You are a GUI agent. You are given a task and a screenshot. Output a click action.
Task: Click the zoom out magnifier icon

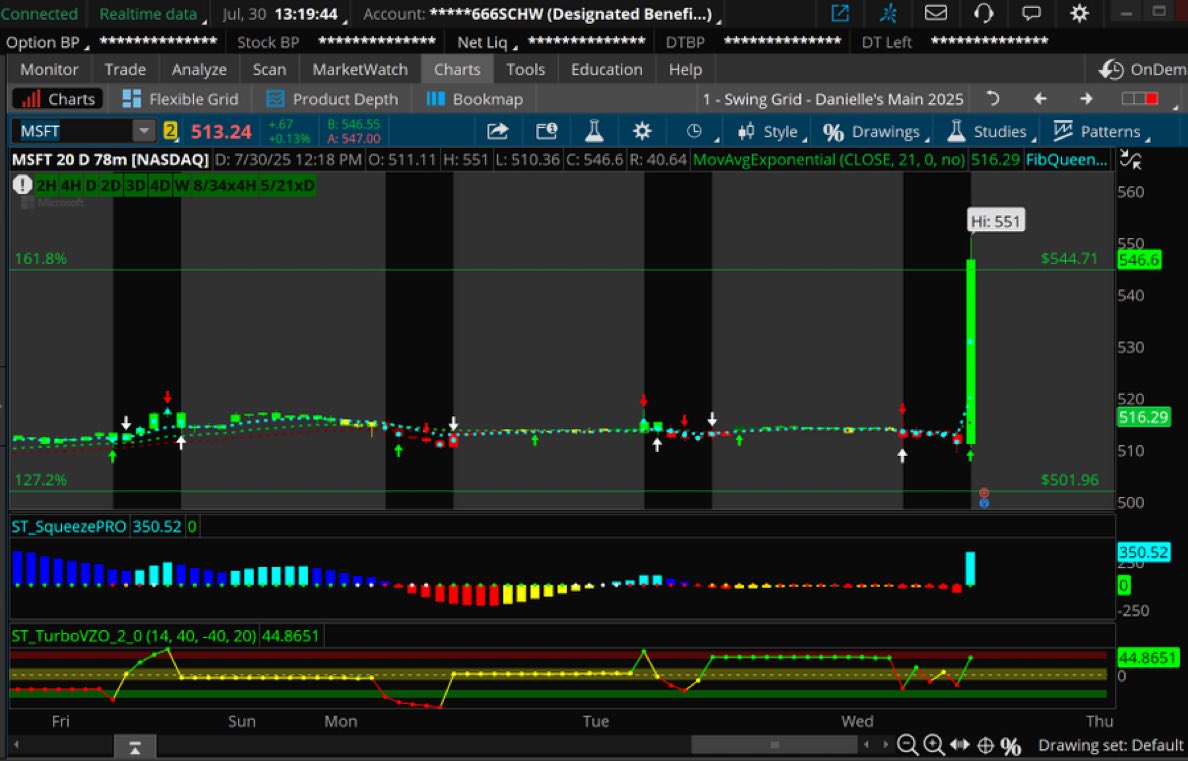(x=908, y=745)
